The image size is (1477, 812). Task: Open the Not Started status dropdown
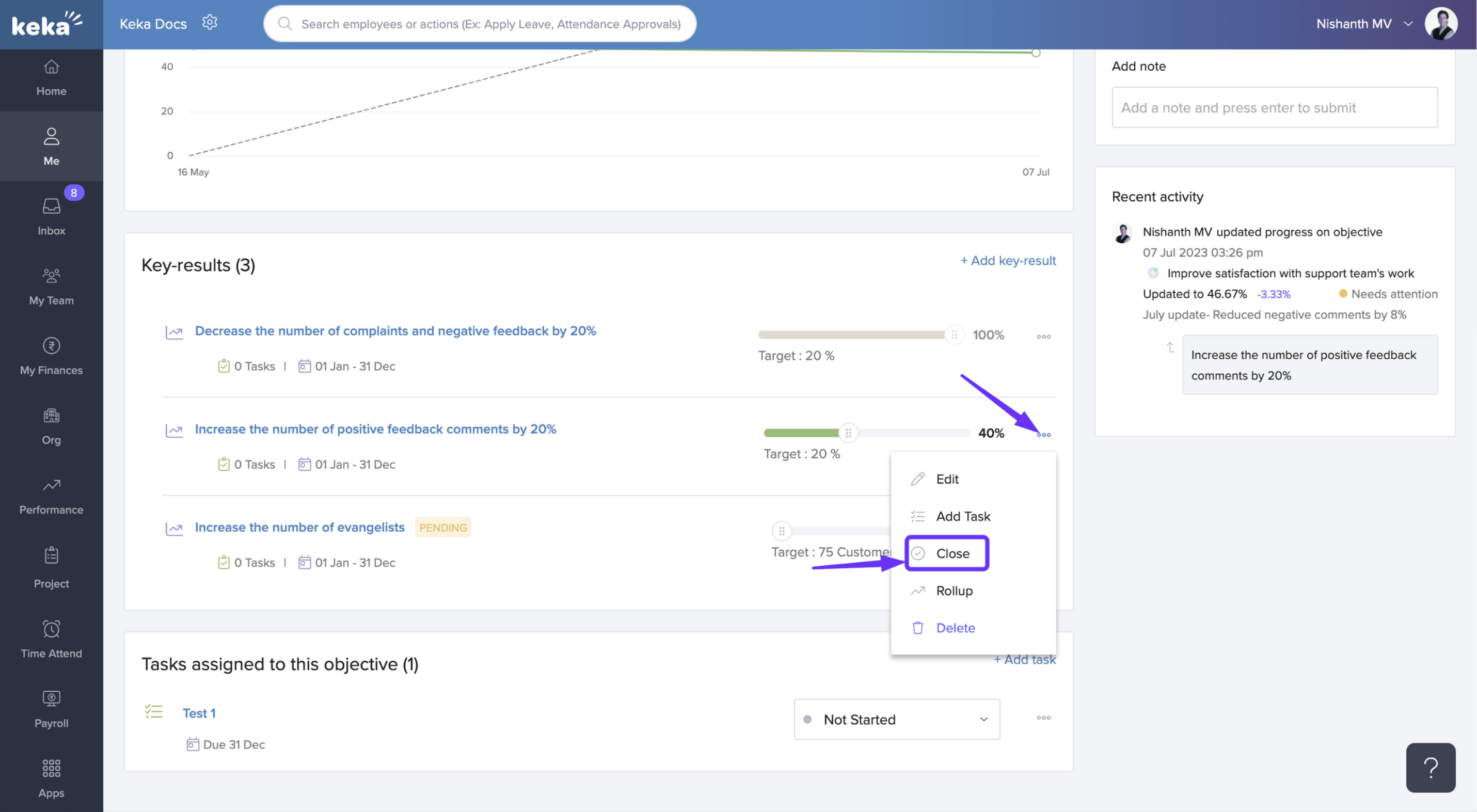(896, 719)
